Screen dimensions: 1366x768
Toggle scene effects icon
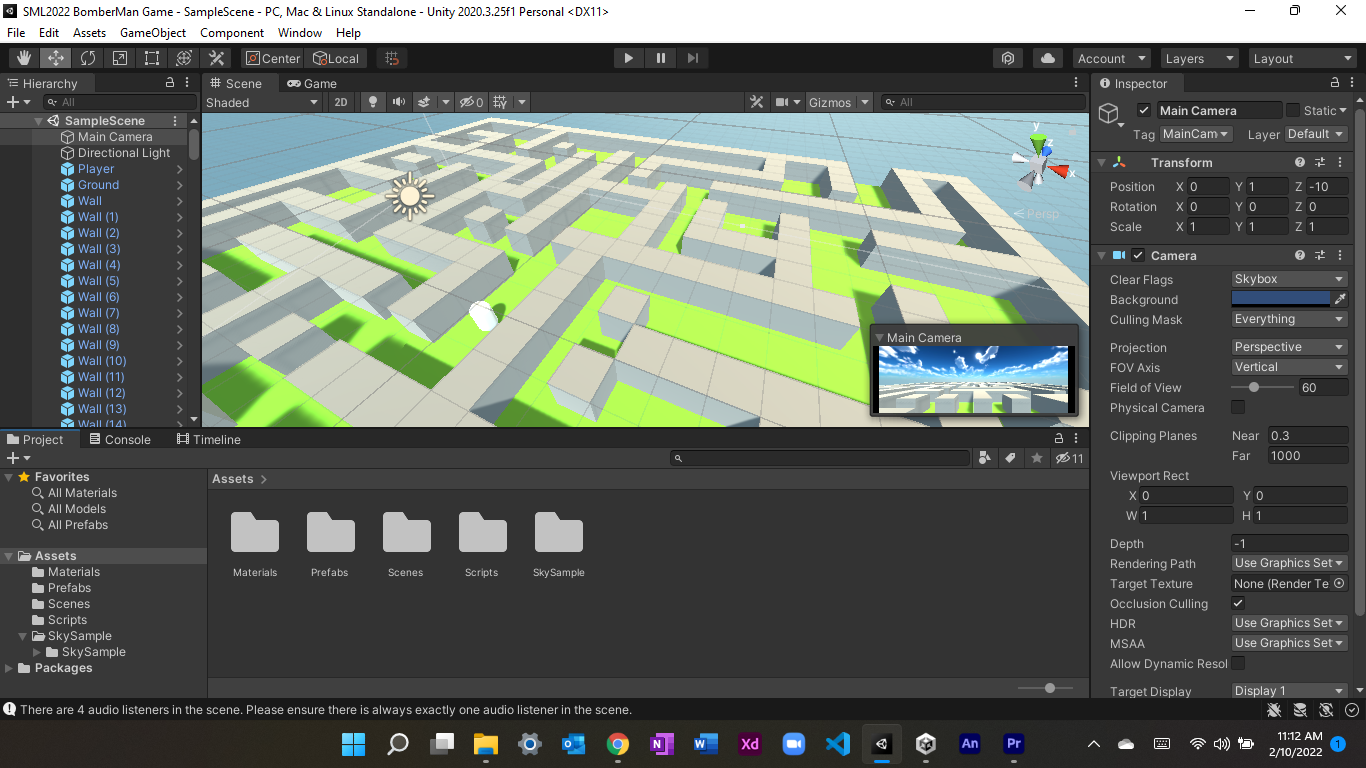(x=424, y=102)
